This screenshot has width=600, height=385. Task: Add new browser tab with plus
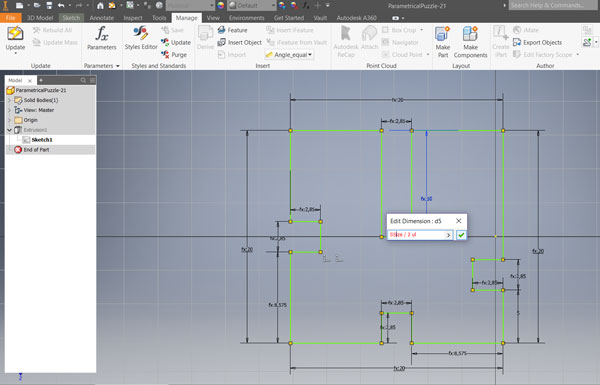[x=41, y=80]
